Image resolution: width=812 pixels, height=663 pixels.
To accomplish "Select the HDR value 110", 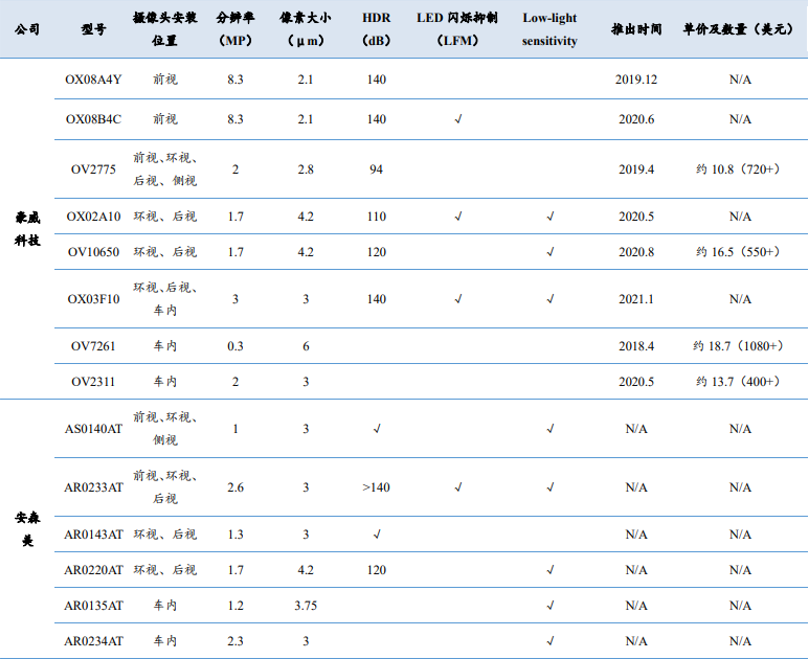I will coord(376,217).
